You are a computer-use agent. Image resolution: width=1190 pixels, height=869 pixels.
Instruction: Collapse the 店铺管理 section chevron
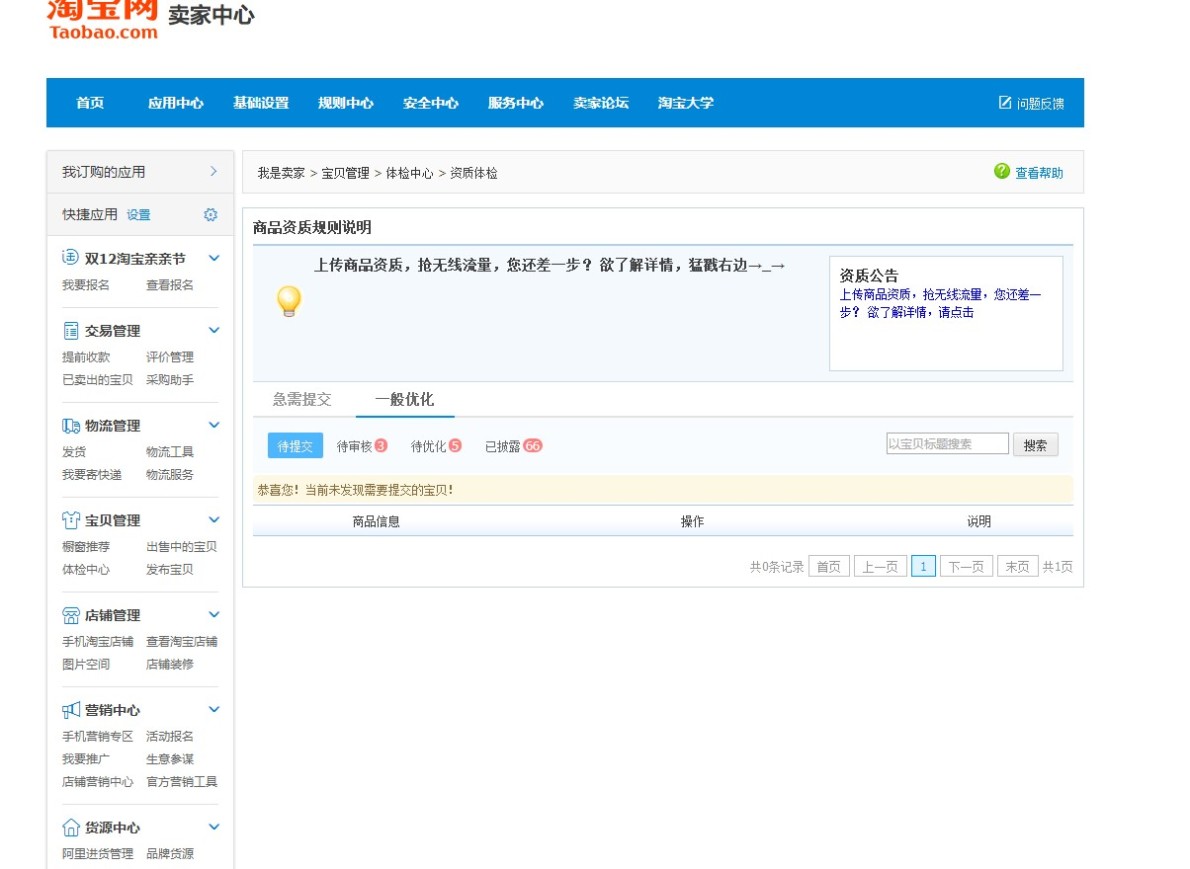214,615
